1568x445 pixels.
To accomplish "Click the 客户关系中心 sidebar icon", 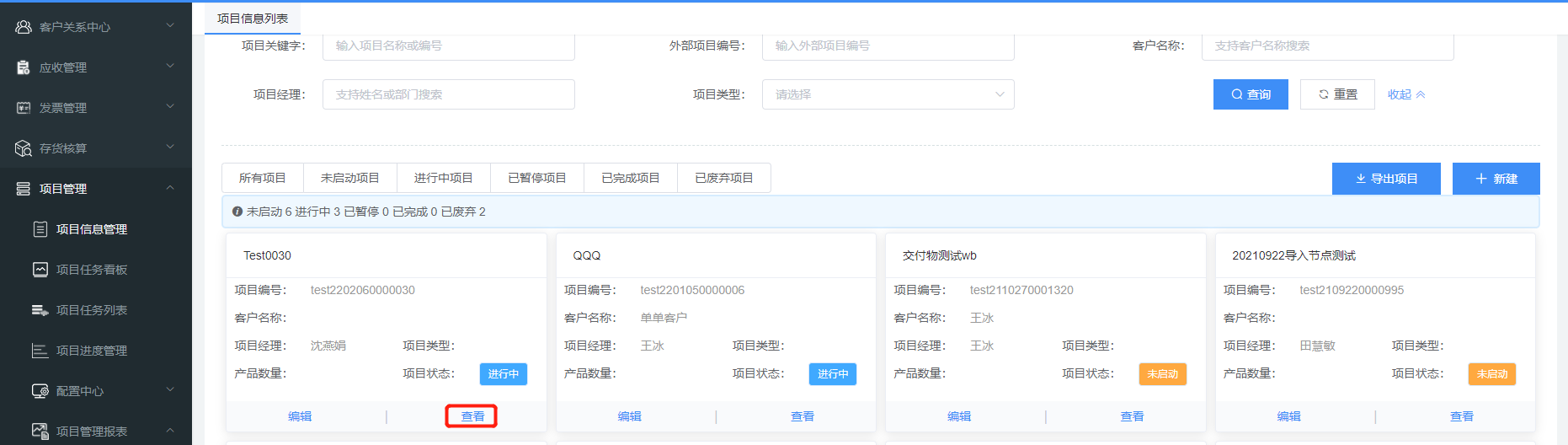I will click(x=24, y=27).
